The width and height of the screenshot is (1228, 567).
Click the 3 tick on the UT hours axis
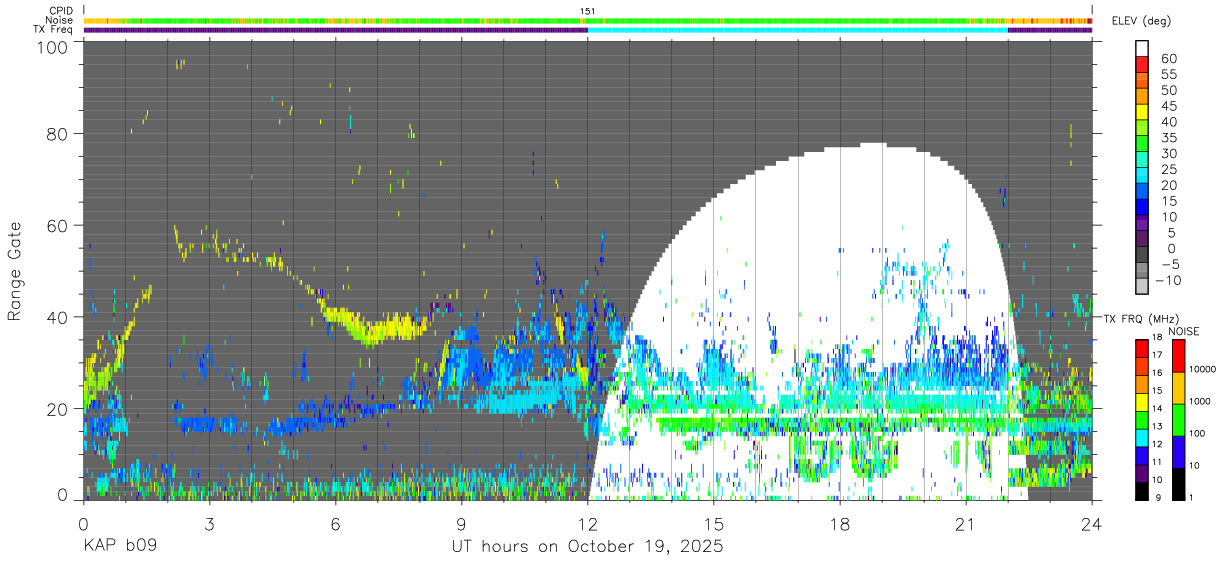209,523
